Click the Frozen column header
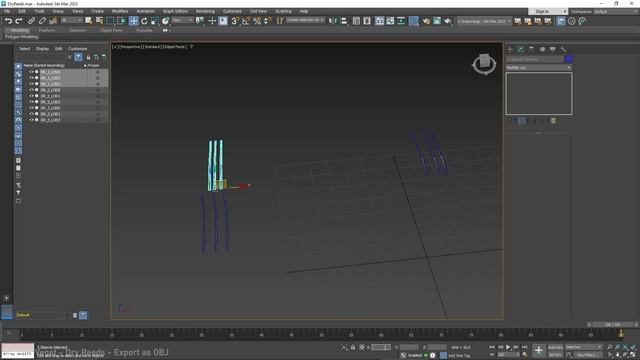 point(93,65)
